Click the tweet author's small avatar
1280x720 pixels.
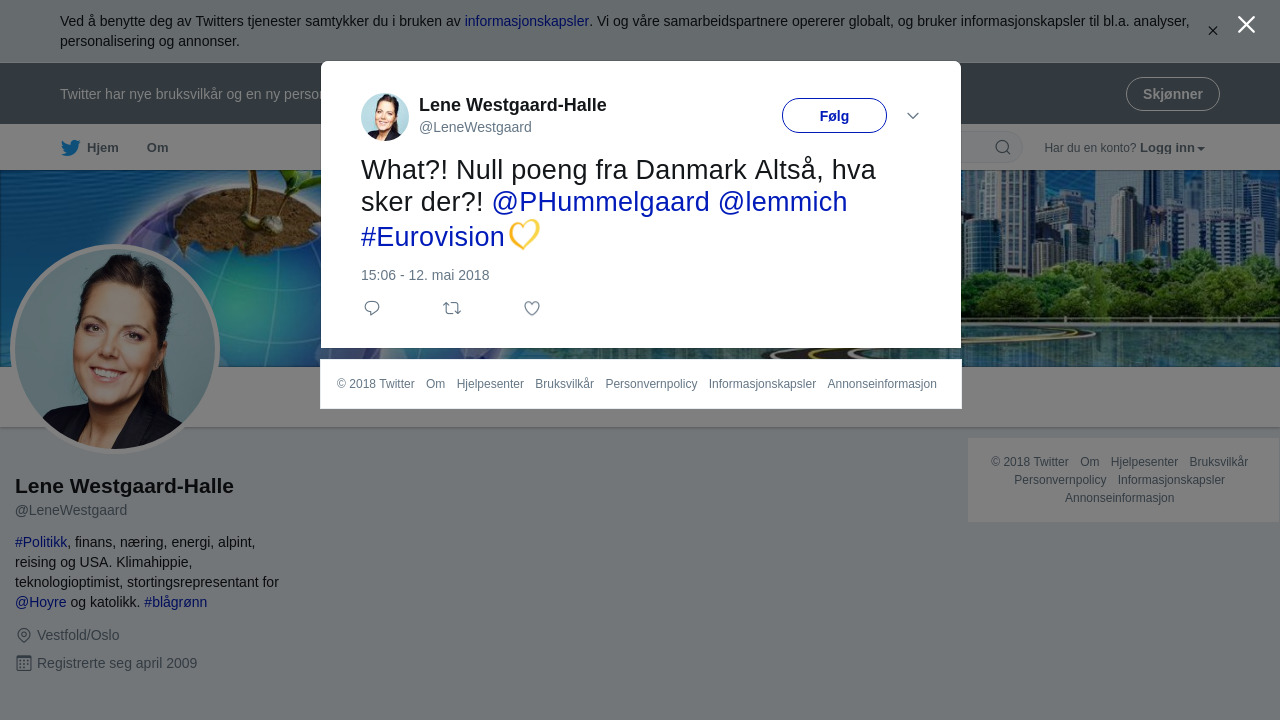pos(385,117)
